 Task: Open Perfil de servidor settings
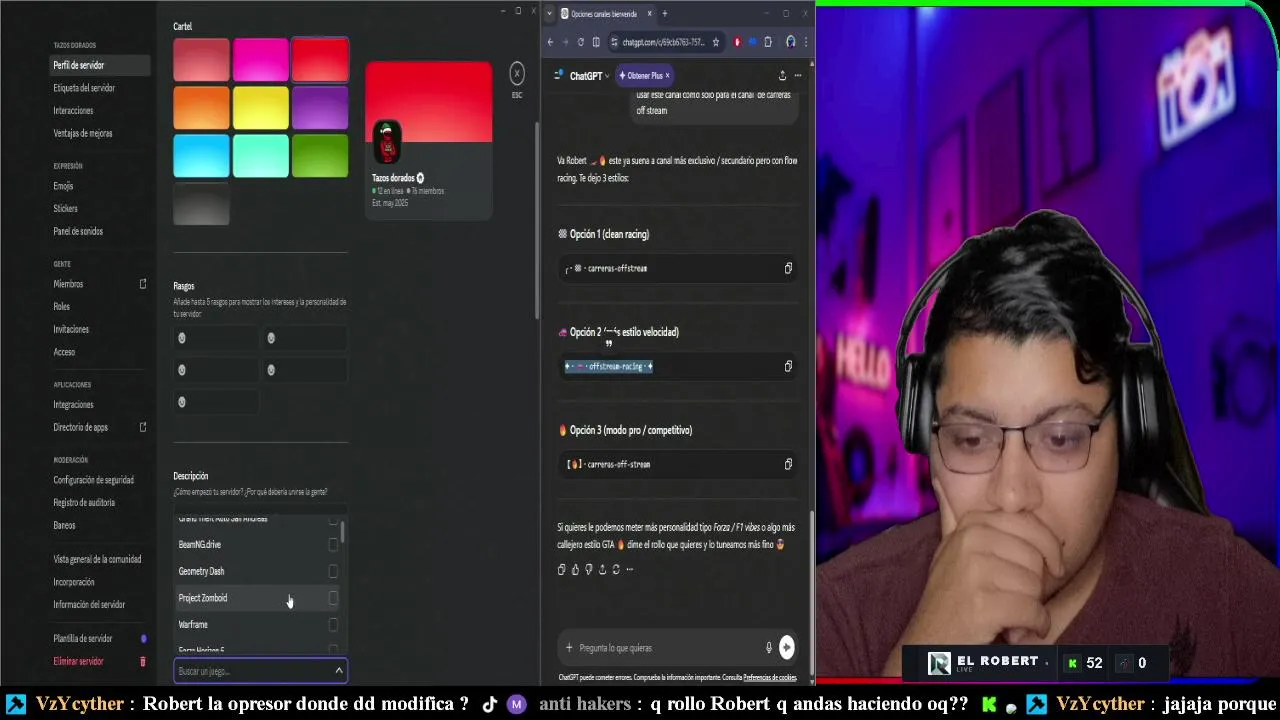pos(100,65)
